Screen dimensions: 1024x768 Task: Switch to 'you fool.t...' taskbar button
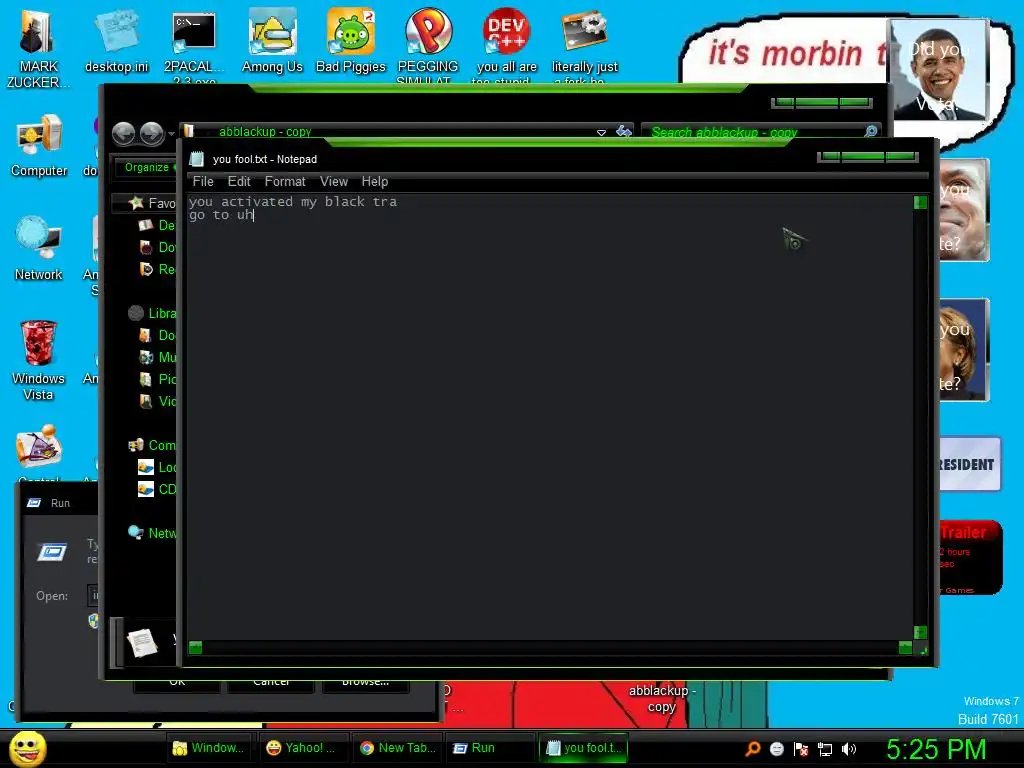pos(584,748)
